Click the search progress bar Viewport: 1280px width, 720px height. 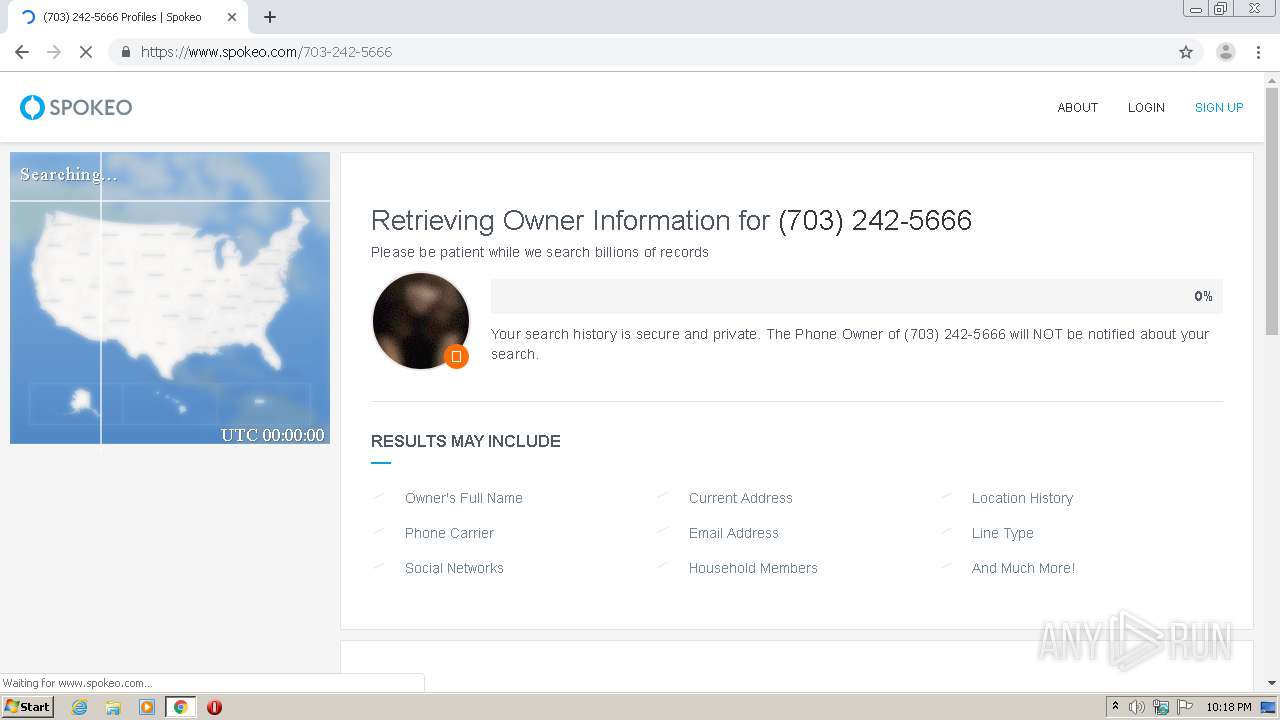coord(856,296)
